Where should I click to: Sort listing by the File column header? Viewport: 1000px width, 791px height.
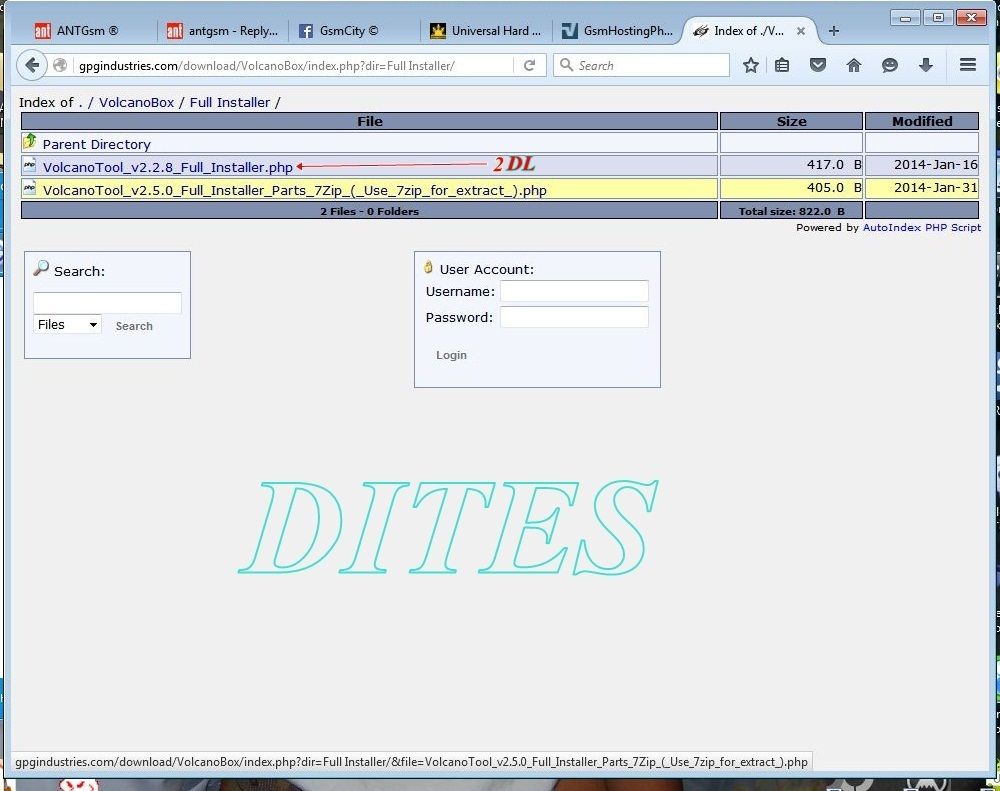point(370,121)
